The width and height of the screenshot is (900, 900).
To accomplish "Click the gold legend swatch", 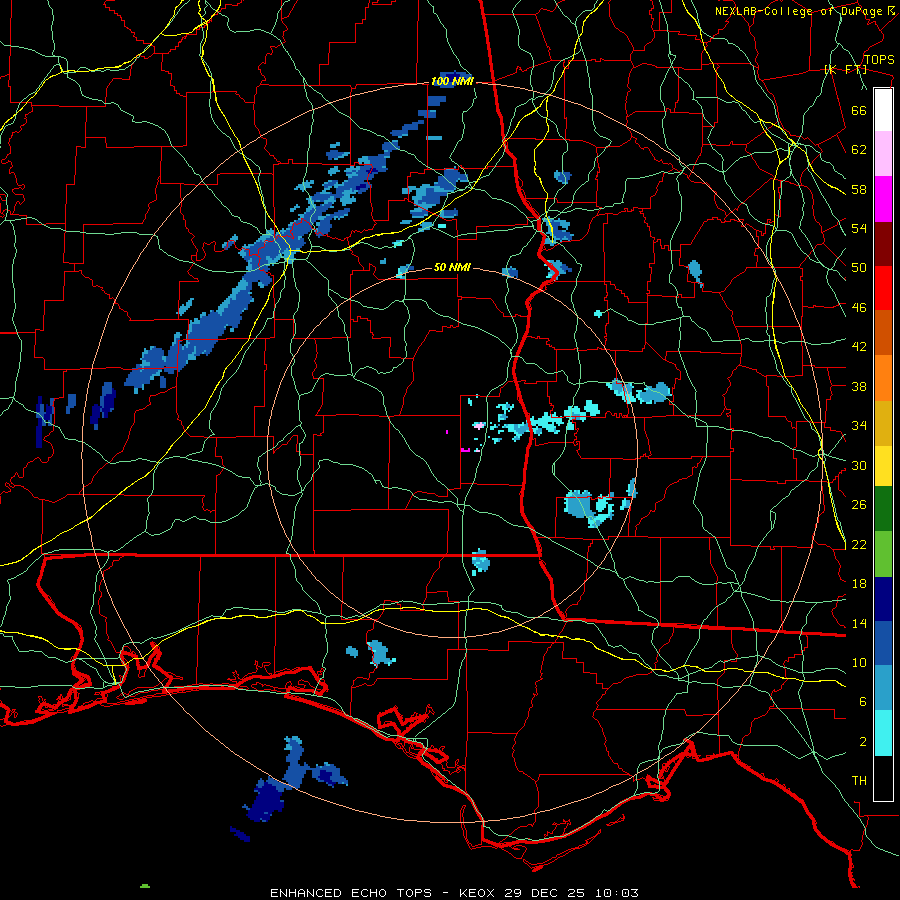I will click(x=883, y=423).
